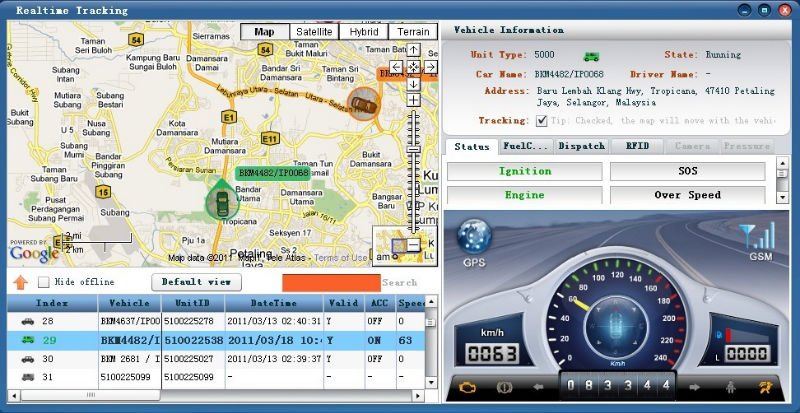Click the map pan up arrow
The width and height of the screenshot is (800, 413).
413,50
